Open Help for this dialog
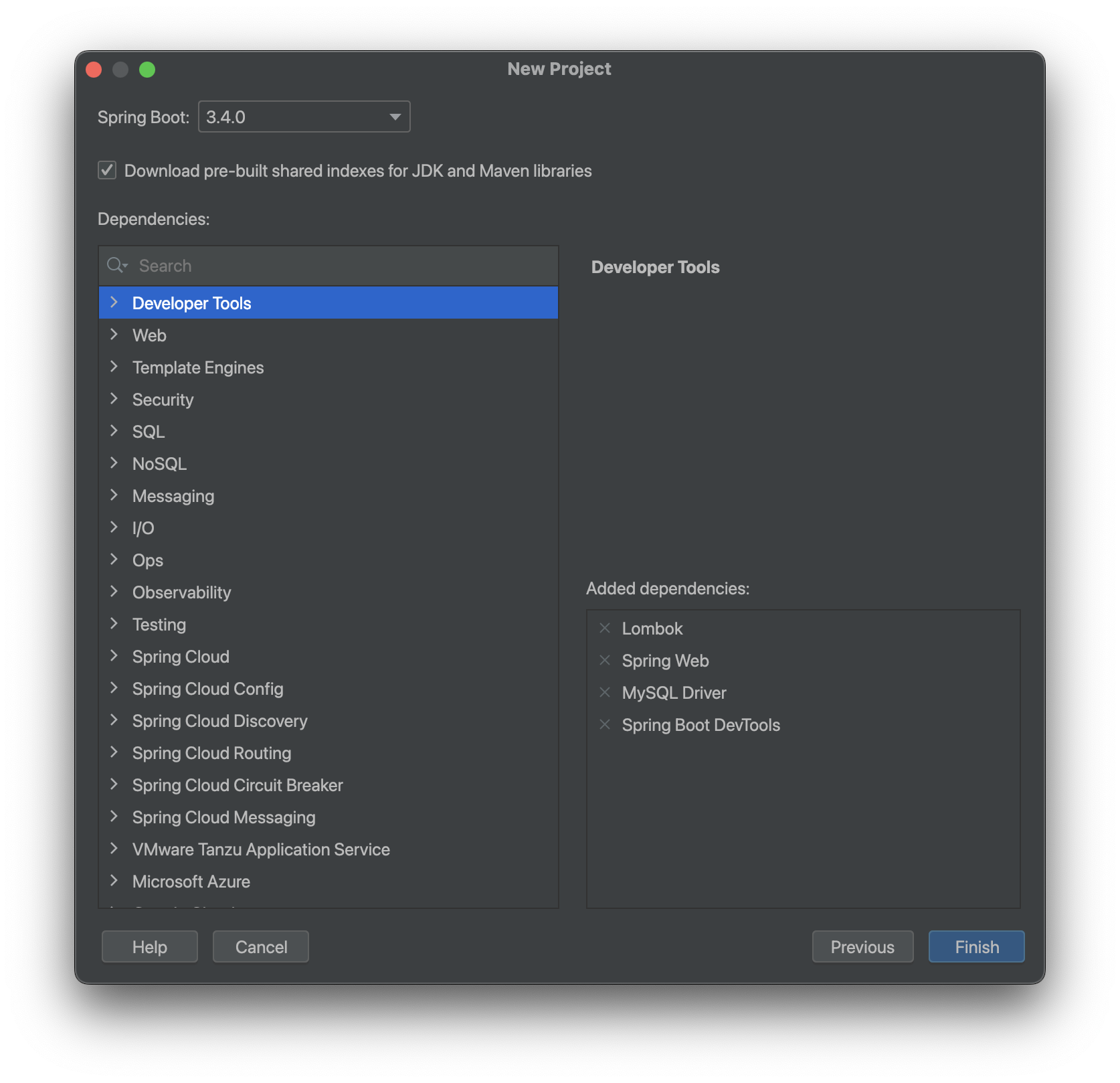Viewport: 1120px width, 1083px height. point(150,946)
